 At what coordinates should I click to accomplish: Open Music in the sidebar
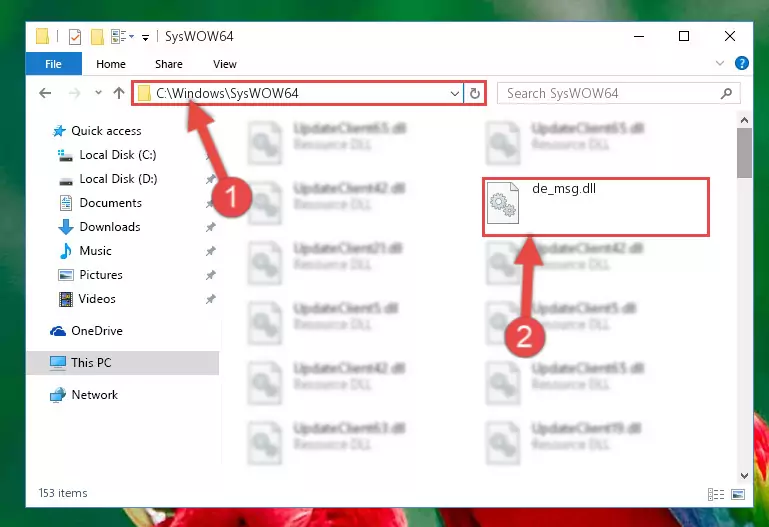coord(95,251)
